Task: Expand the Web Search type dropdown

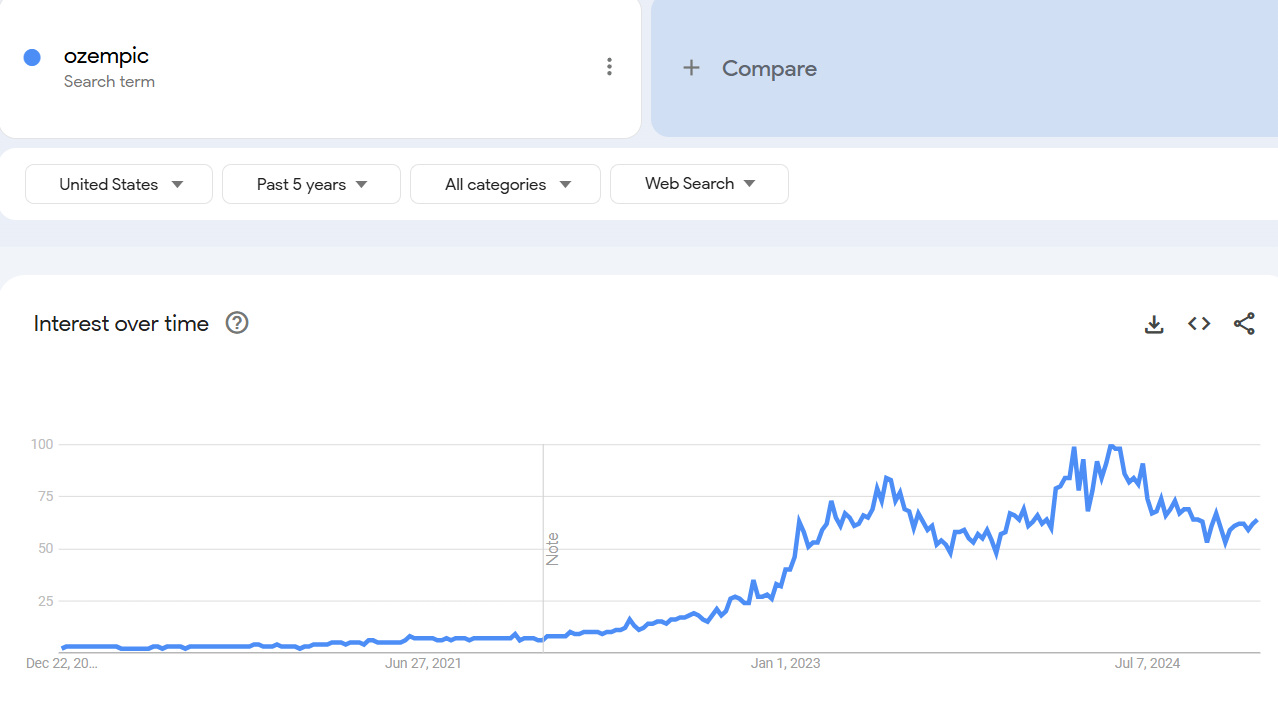Action: [x=699, y=184]
